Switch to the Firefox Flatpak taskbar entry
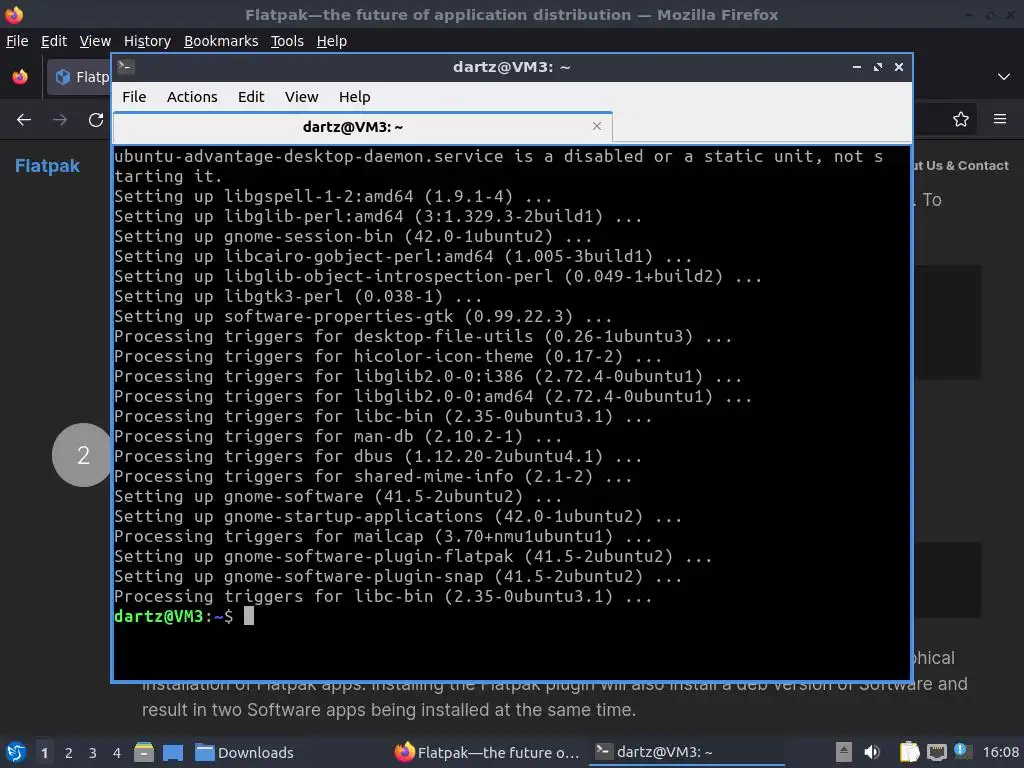Viewport: 1024px width, 768px height. tap(487, 752)
